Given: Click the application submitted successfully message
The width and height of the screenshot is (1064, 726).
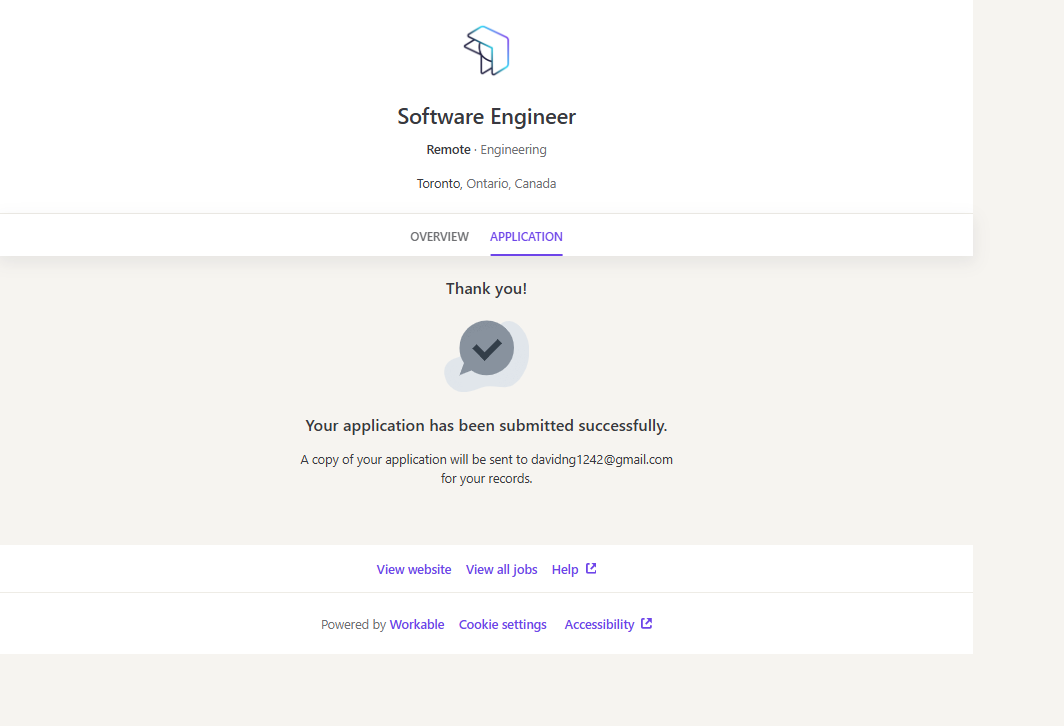Looking at the screenshot, I should [x=486, y=426].
